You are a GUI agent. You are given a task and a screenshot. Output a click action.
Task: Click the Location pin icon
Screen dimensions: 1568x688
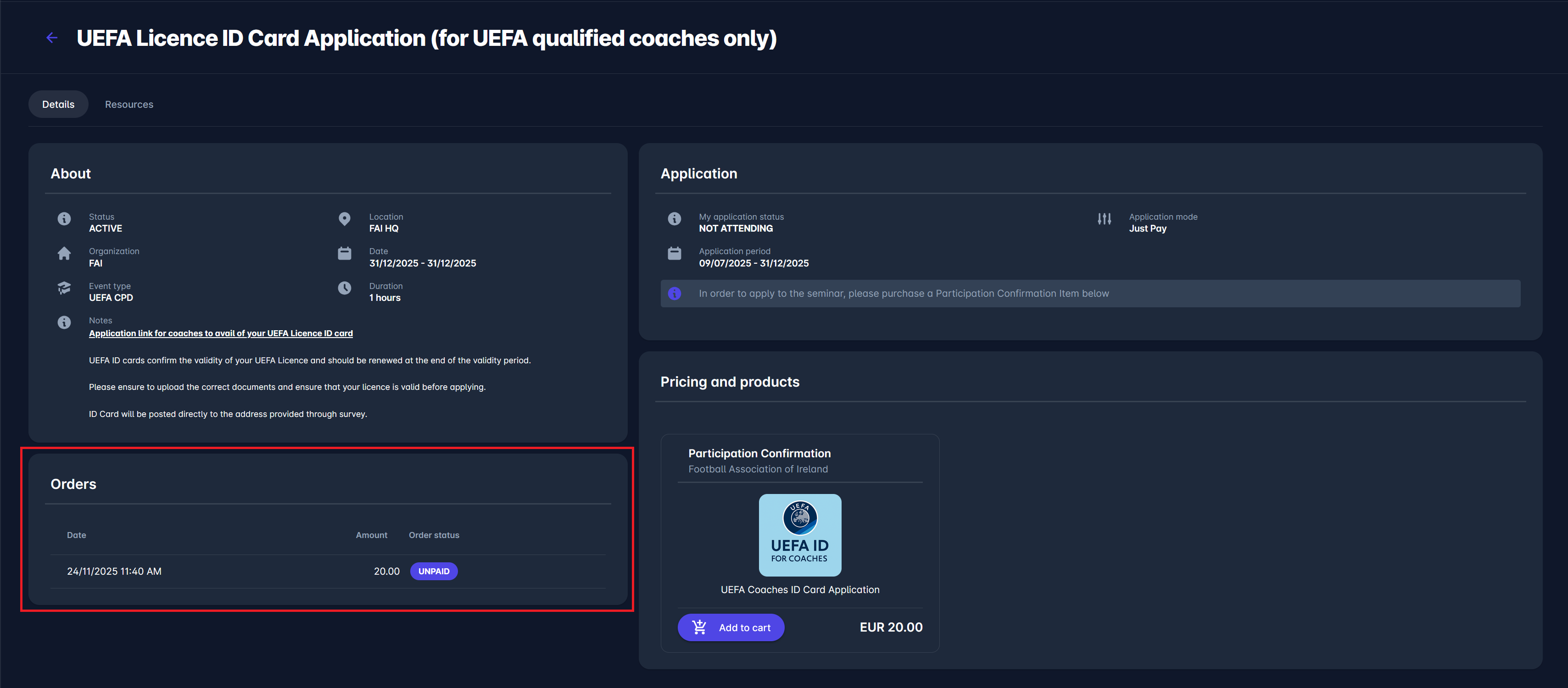click(345, 218)
